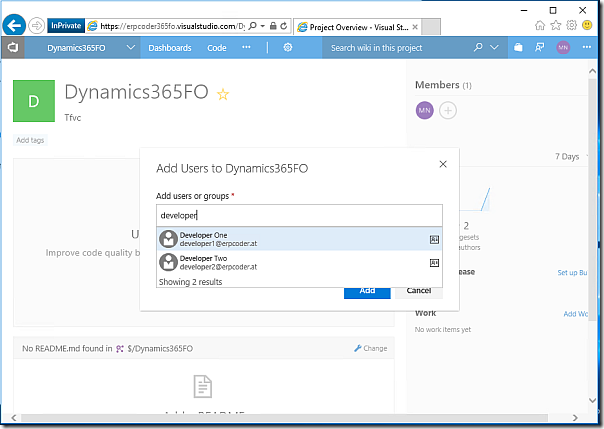Select Developer One from results
604x429 pixels.
click(299, 239)
